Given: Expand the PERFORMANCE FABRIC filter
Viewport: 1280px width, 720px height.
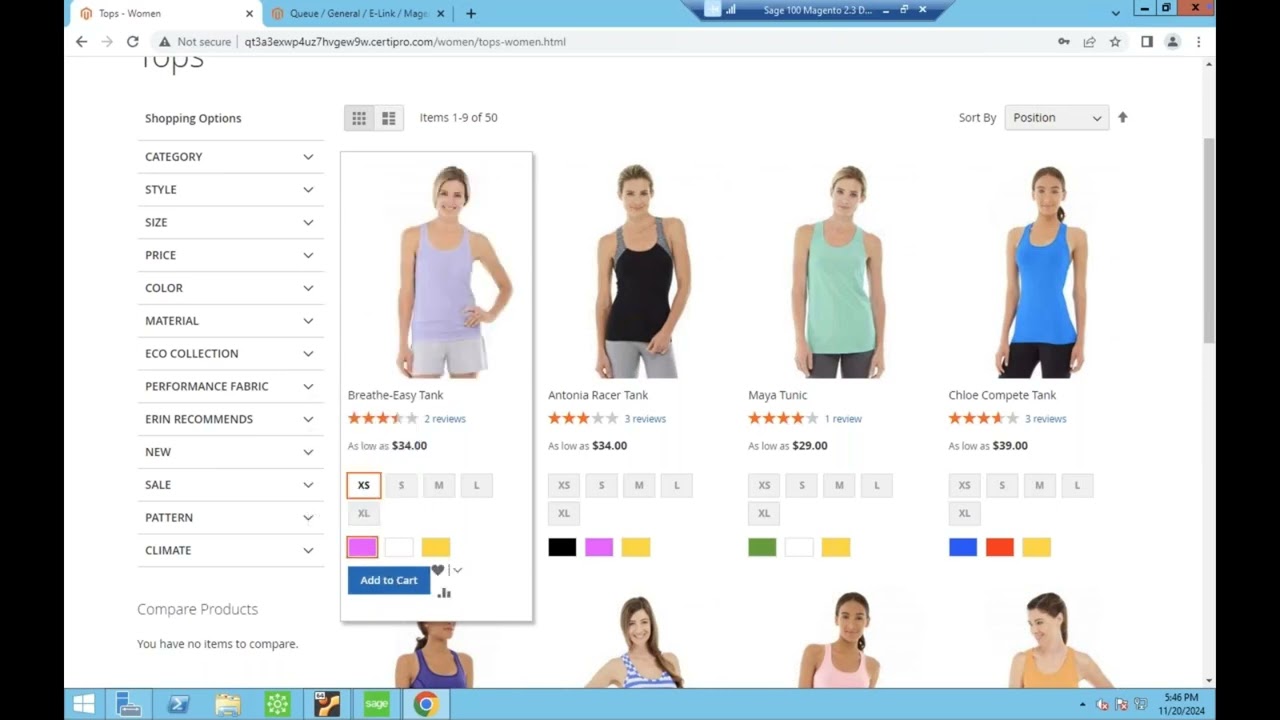Looking at the screenshot, I should pyautogui.click(x=230, y=386).
